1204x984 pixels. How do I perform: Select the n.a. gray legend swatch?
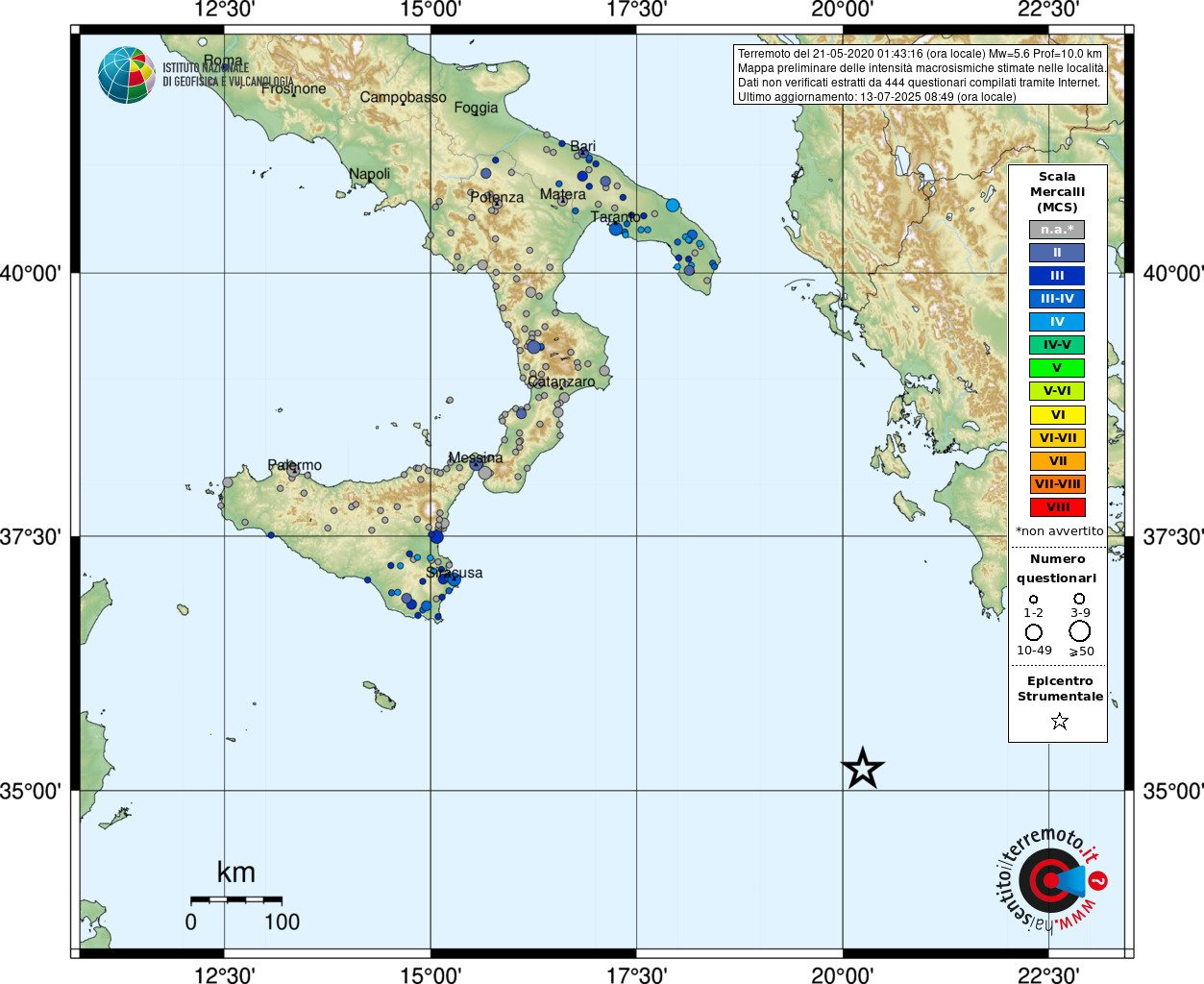1057,230
